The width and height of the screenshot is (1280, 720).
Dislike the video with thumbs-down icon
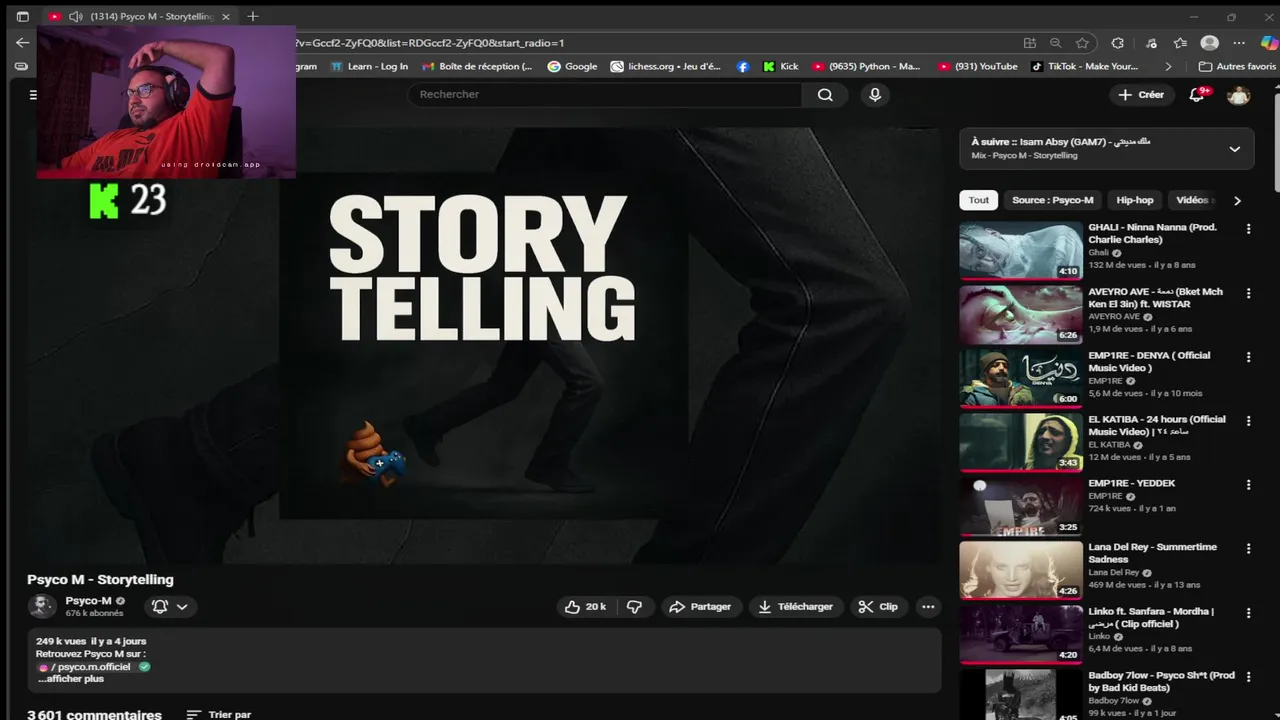pyautogui.click(x=634, y=607)
